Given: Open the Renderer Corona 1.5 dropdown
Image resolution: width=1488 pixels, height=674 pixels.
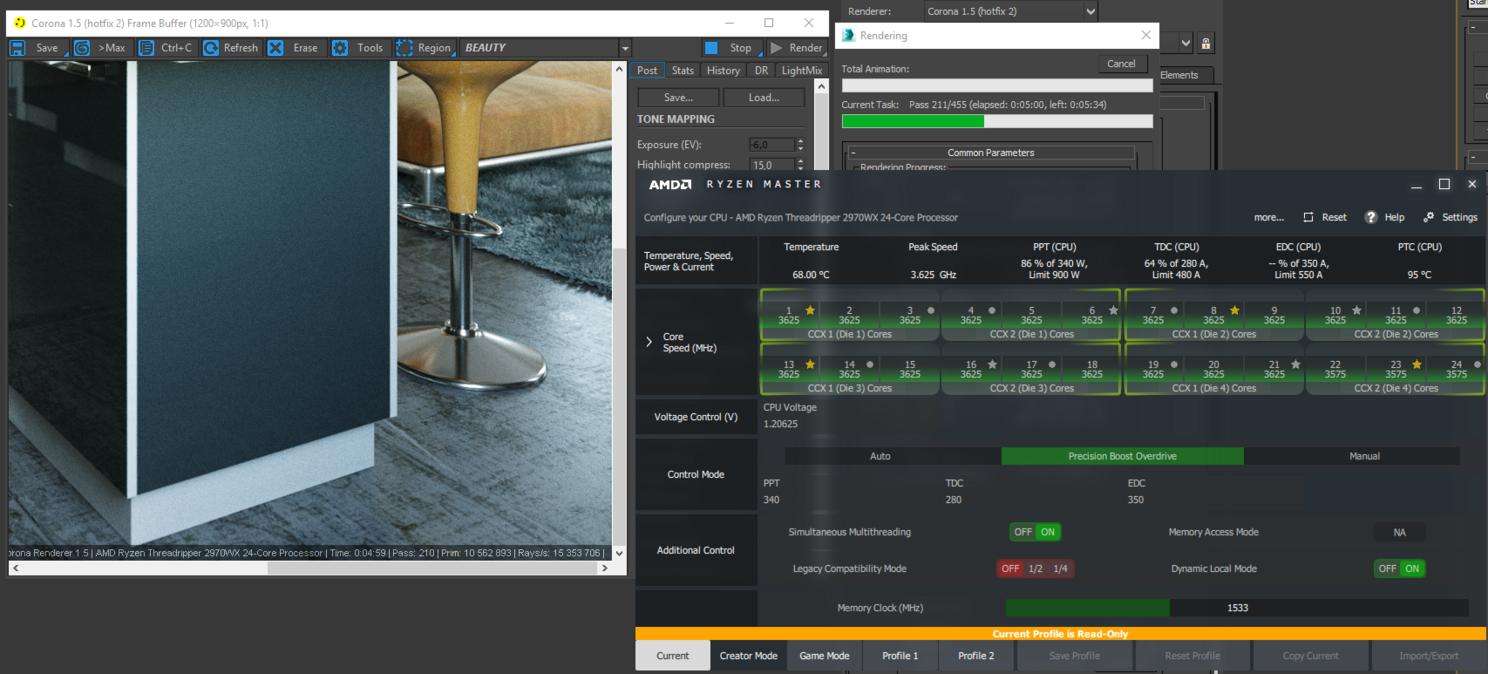Looking at the screenshot, I should point(1010,11).
